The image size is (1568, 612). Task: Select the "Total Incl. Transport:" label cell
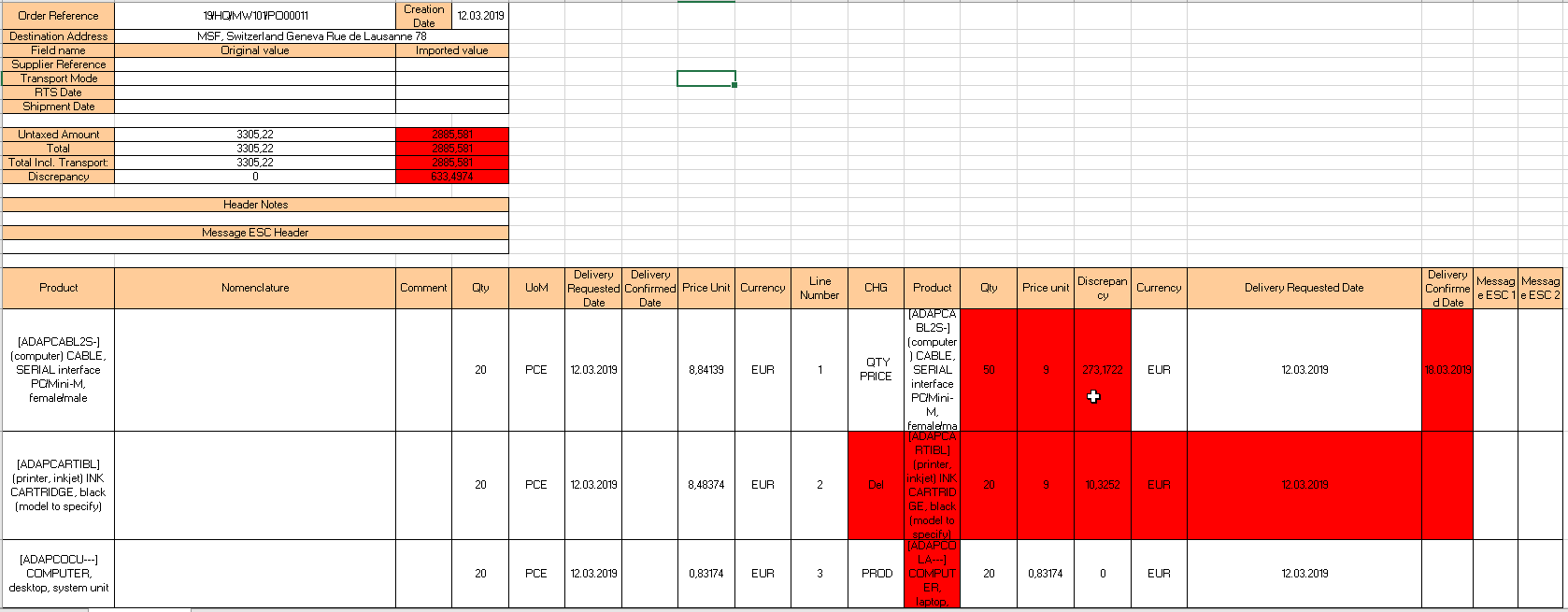[58, 163]
